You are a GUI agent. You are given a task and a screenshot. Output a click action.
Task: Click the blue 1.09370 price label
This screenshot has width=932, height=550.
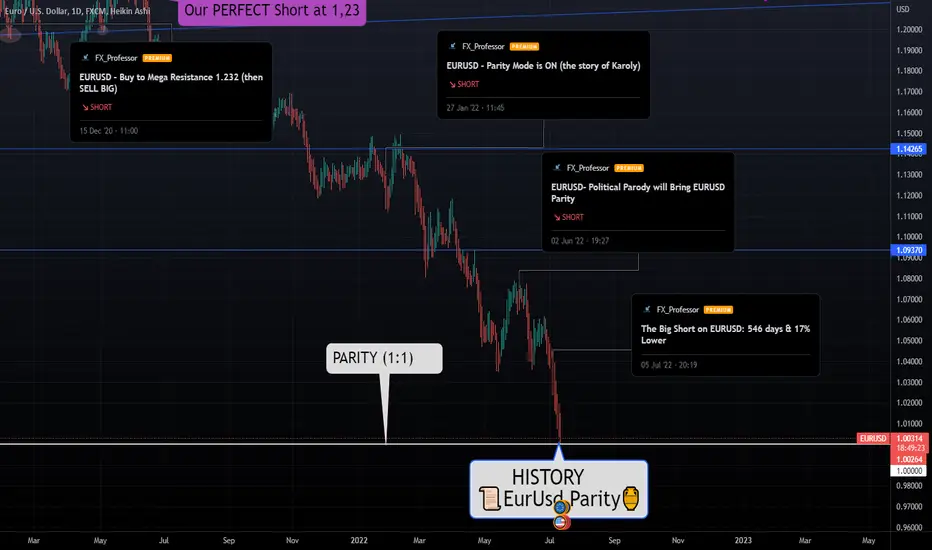point(909,250)
